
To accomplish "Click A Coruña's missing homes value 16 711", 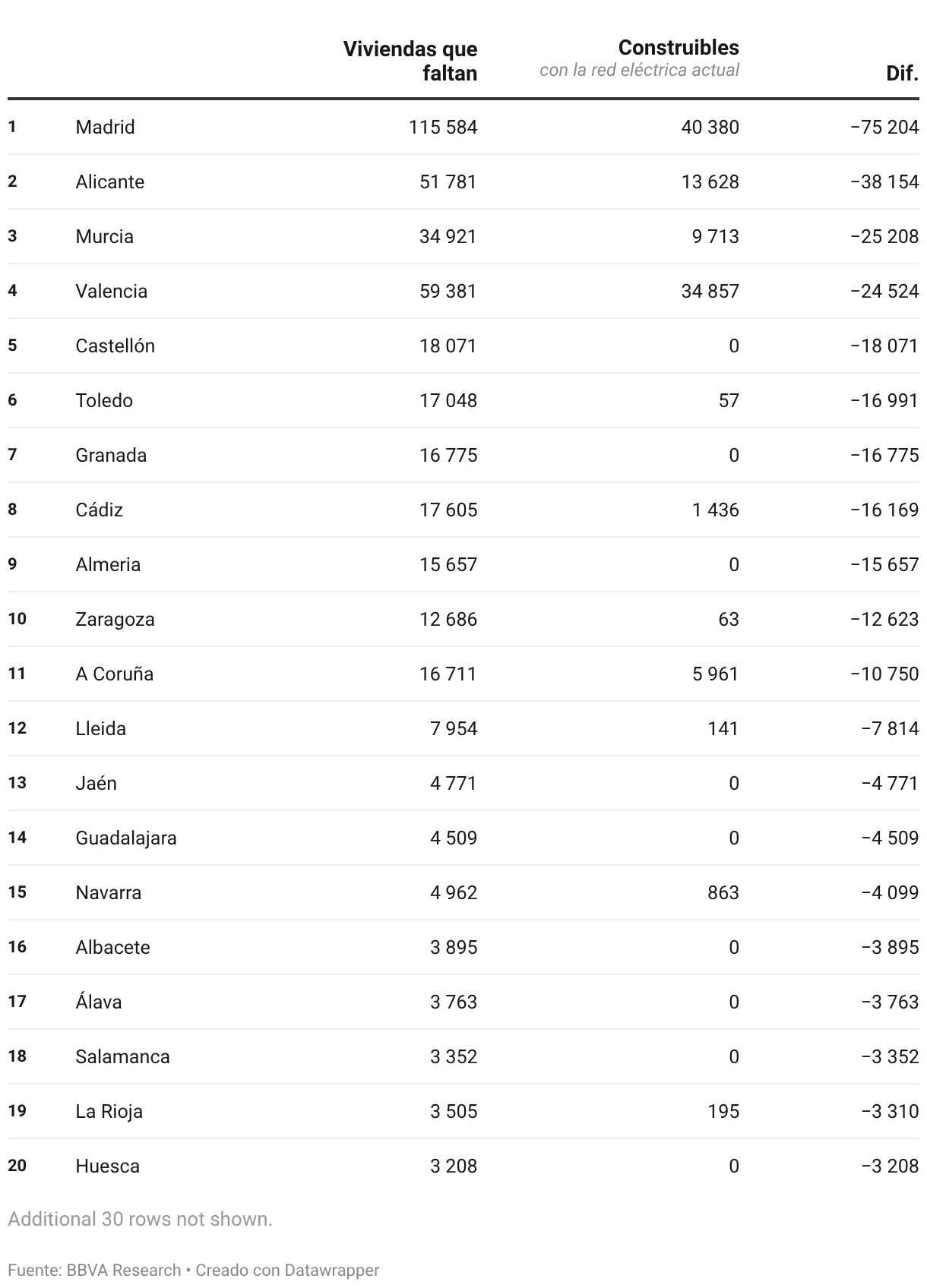I will 448,674.
